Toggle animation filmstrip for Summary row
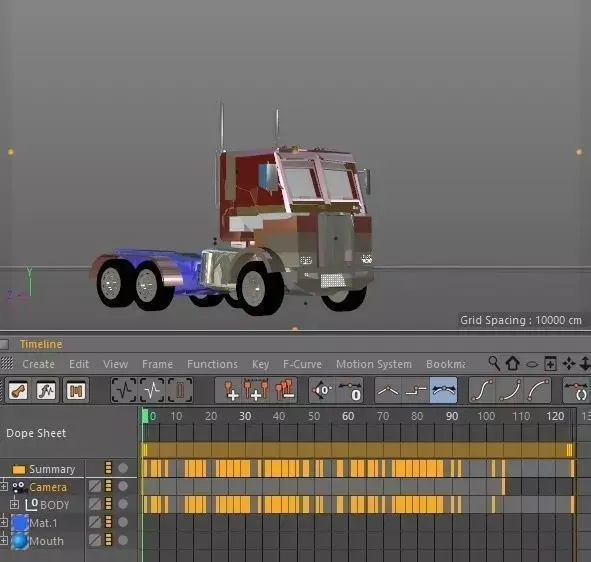The height and width of the screenshot is (562, 591). click(x=109, y=468)
